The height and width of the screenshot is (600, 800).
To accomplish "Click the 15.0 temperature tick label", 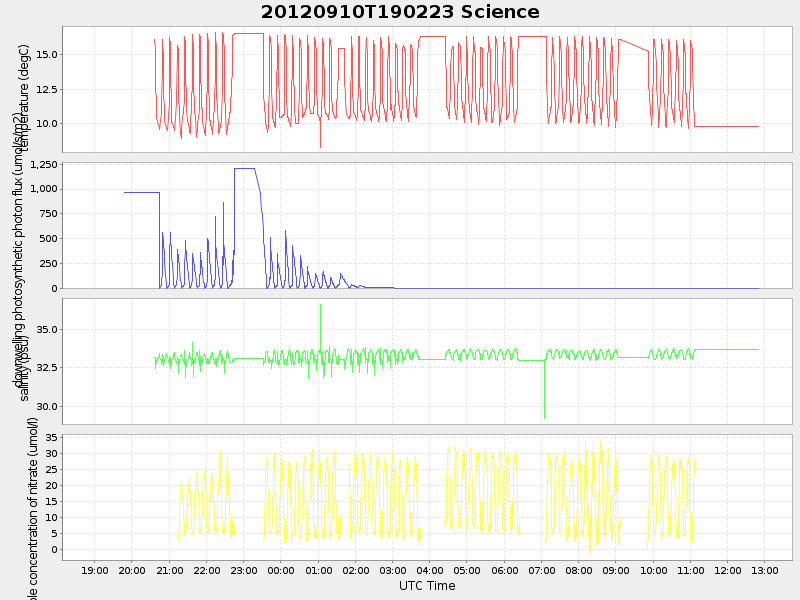I will (x=47, y=55).
